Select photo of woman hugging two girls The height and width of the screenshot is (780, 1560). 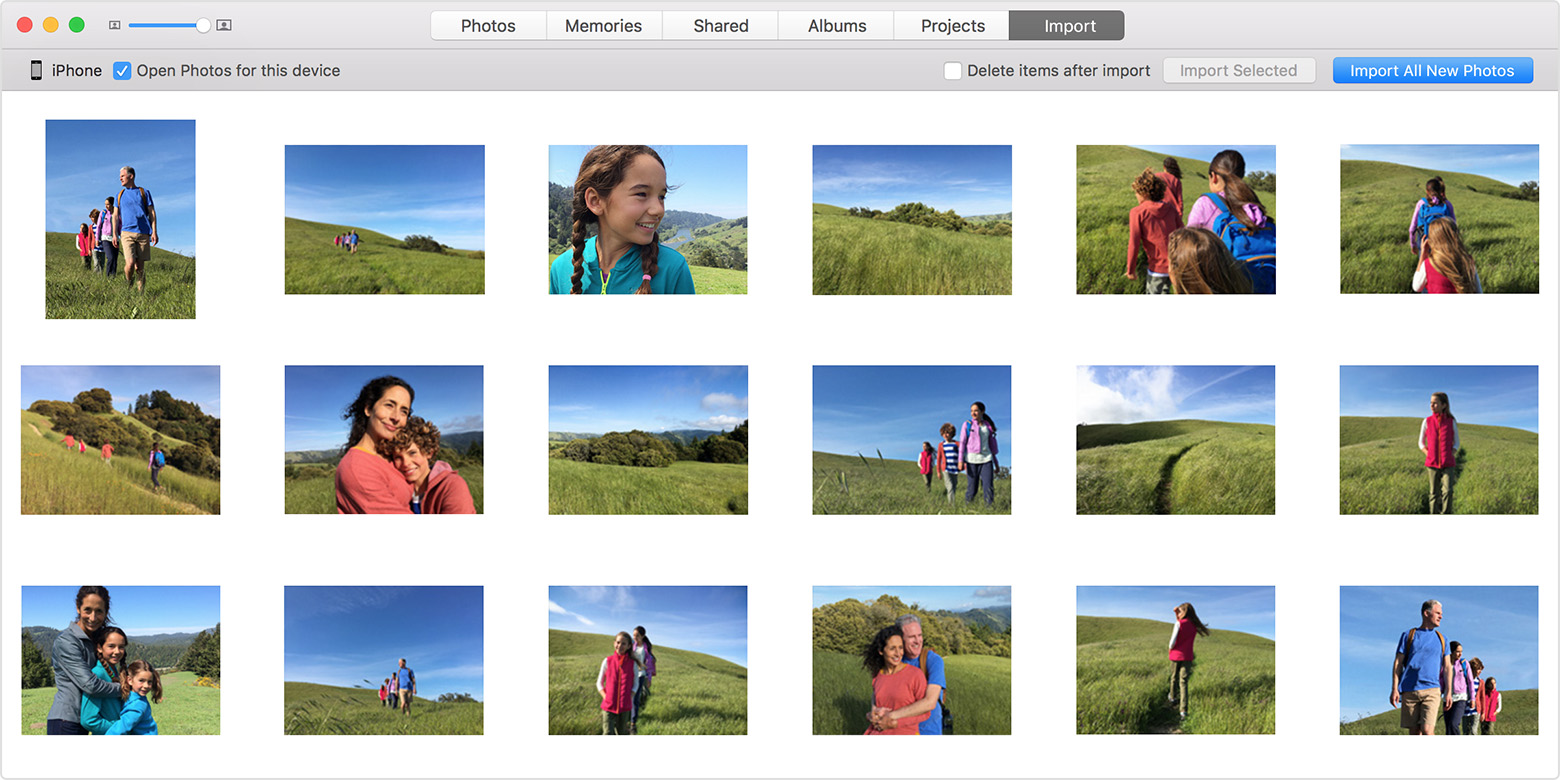click(120, 660)
